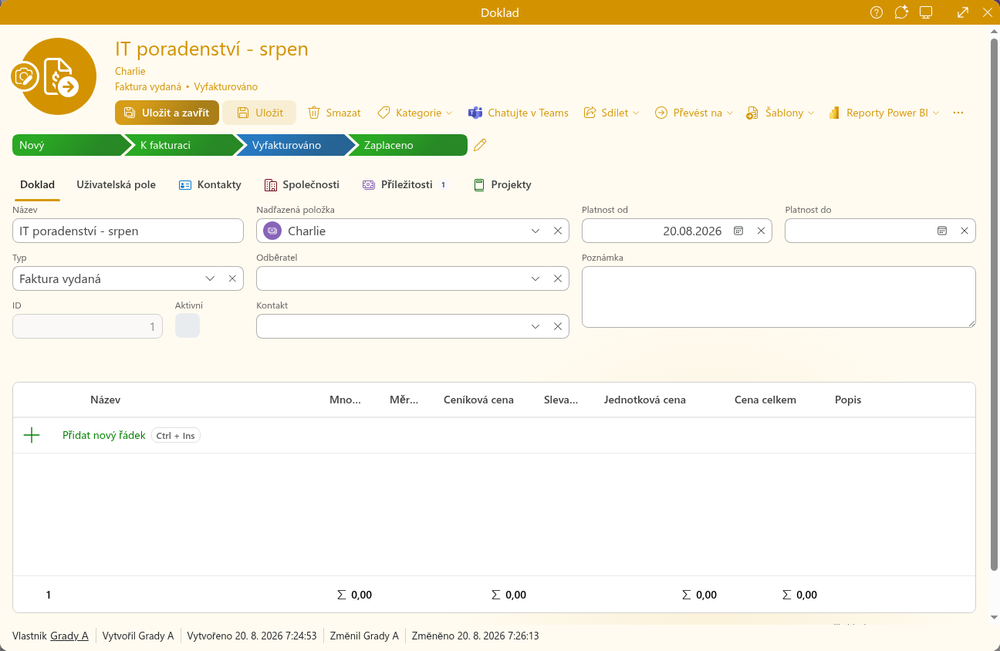Open the Šablony dropdown menu

(781, 113)
